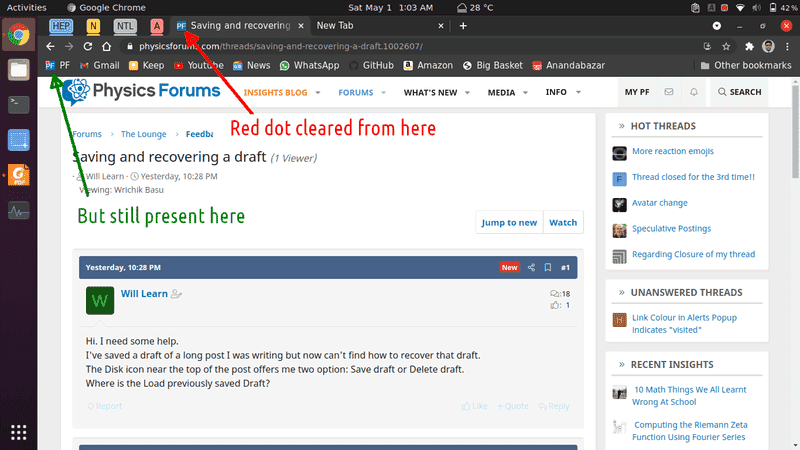
Task: Reload the current page
Action: click(88, 46)
